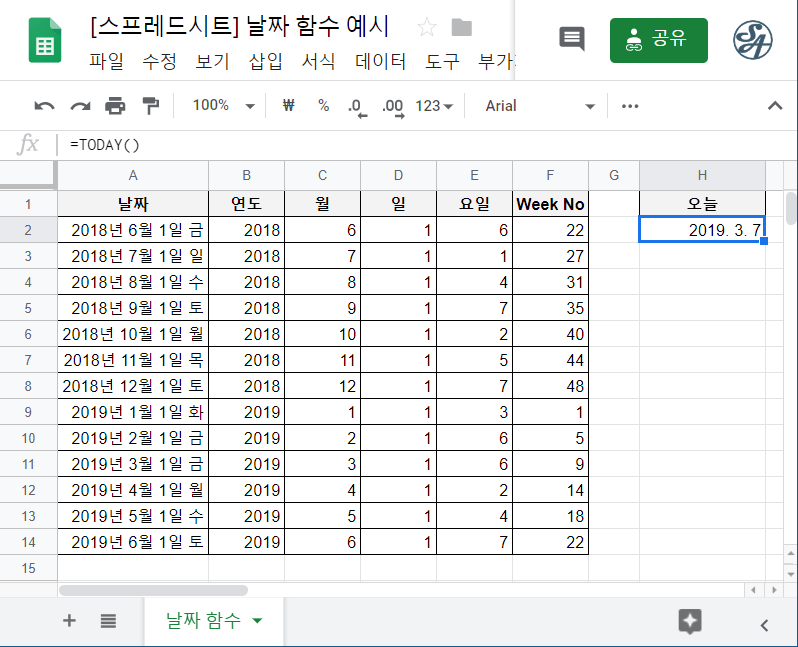Screen dimensions: 798x647
Task: Apply Korean won currency format
Action: click(289, 106)
